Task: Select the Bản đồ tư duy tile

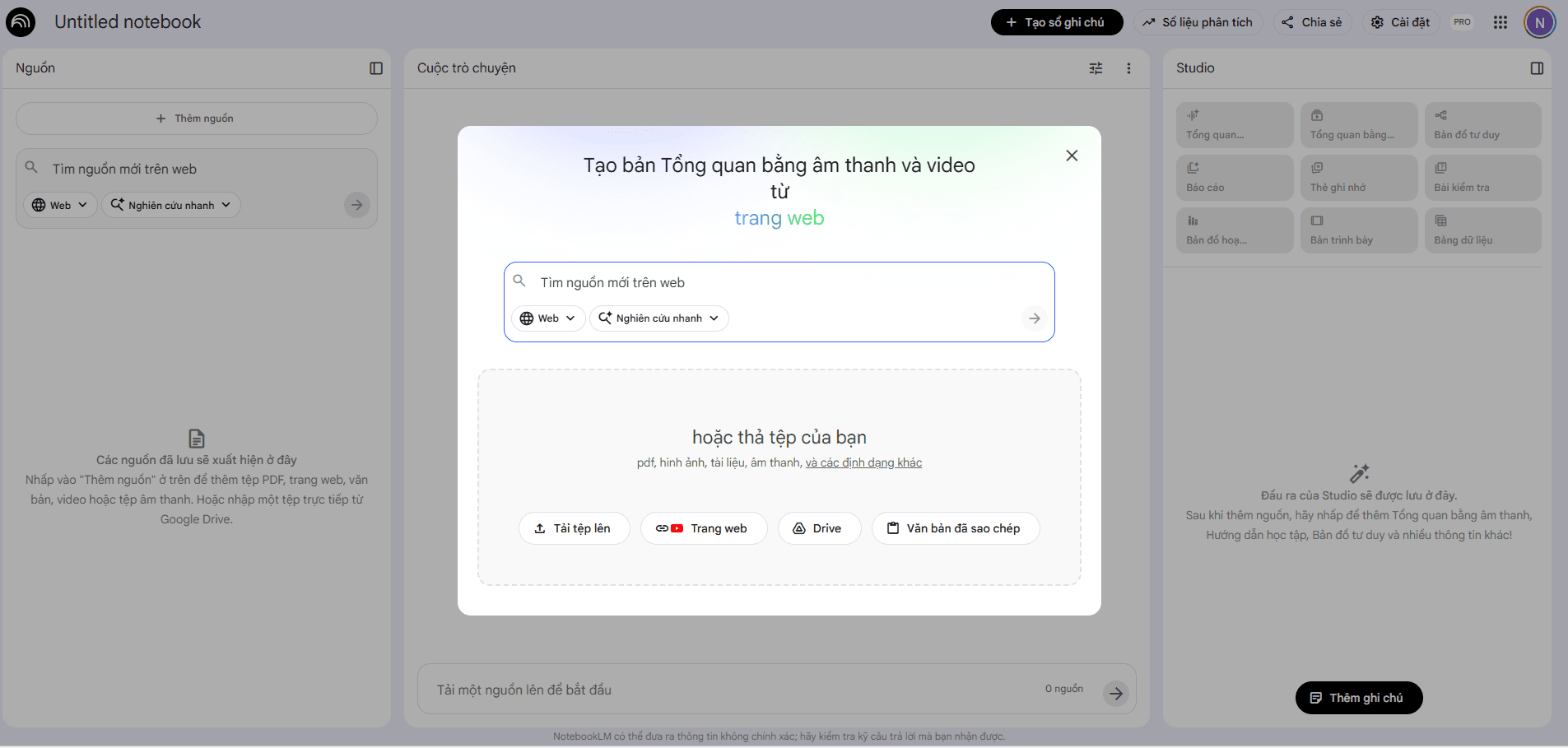Action: coord(1482,125)
